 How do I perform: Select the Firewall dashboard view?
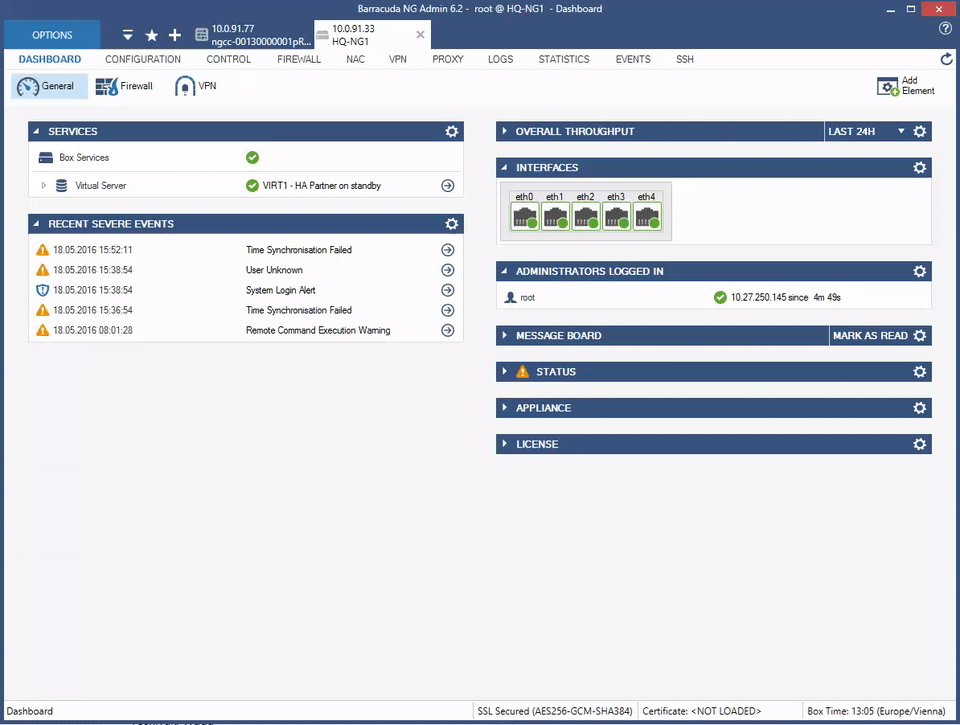(x=124, y=86)
